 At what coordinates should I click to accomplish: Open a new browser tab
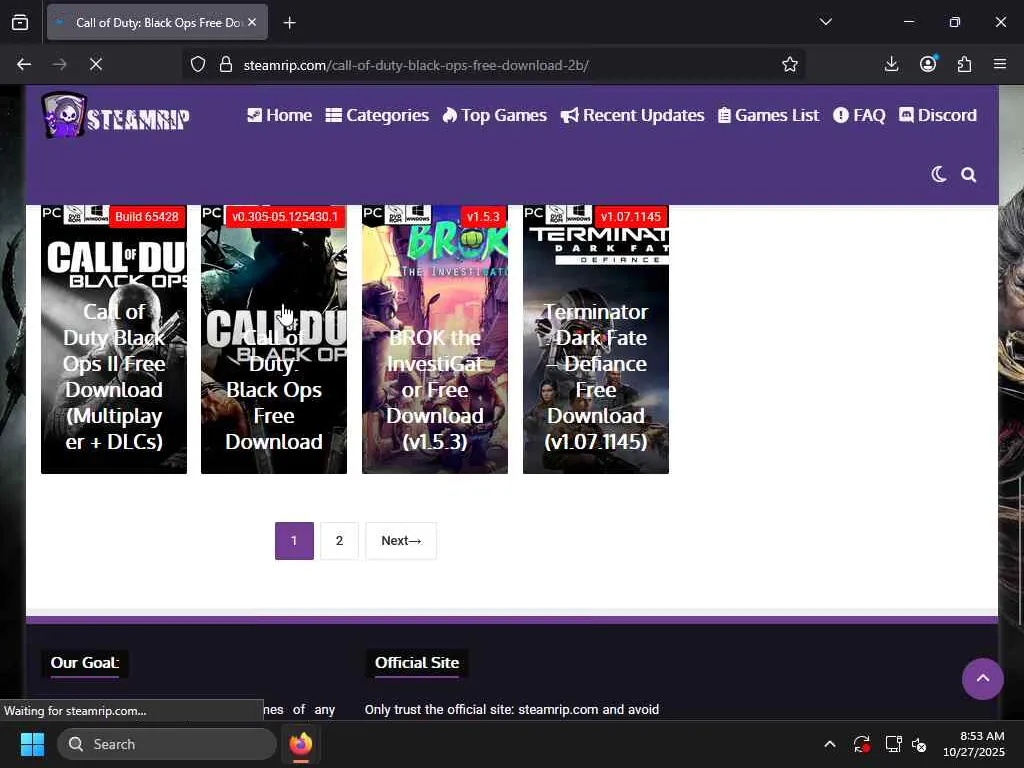pyautogui.click(x=289, y=23)
